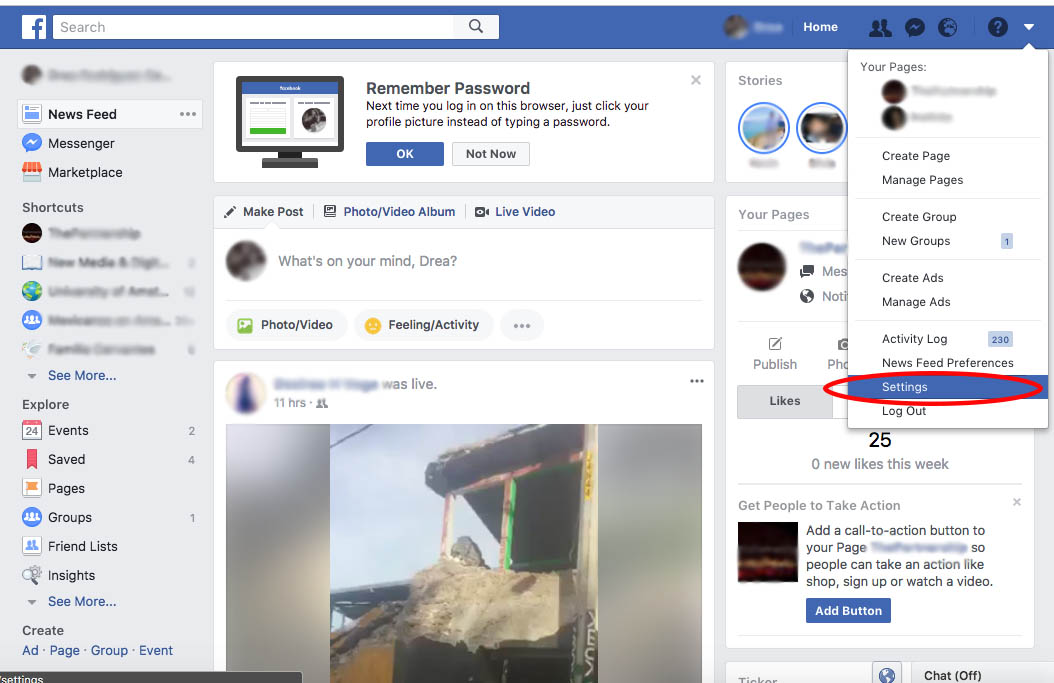Click the Facebook logo icon
The width and height of the screenshot is (1054, 683).
34,27
